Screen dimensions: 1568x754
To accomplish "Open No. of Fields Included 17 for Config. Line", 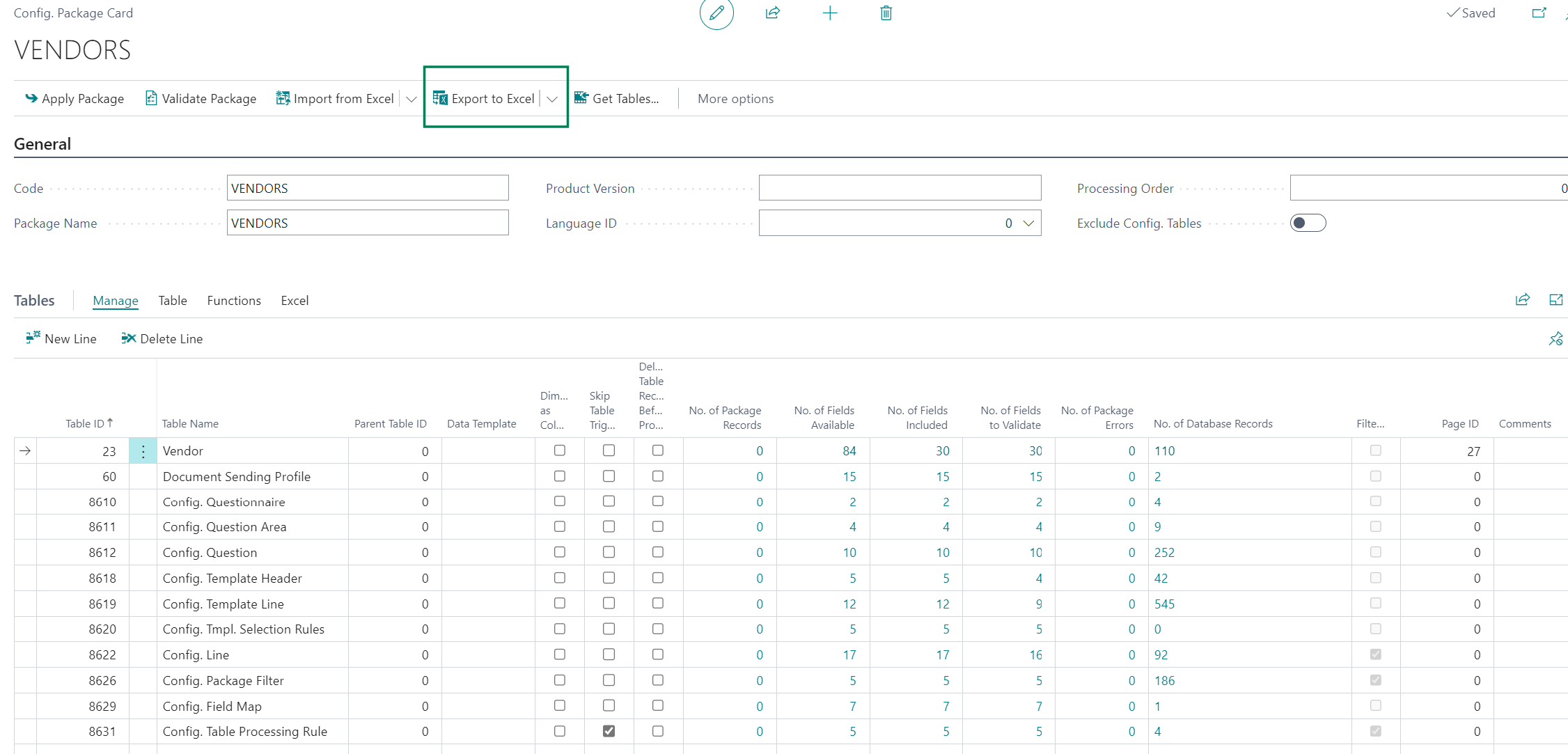I will (x=942, y=655).
